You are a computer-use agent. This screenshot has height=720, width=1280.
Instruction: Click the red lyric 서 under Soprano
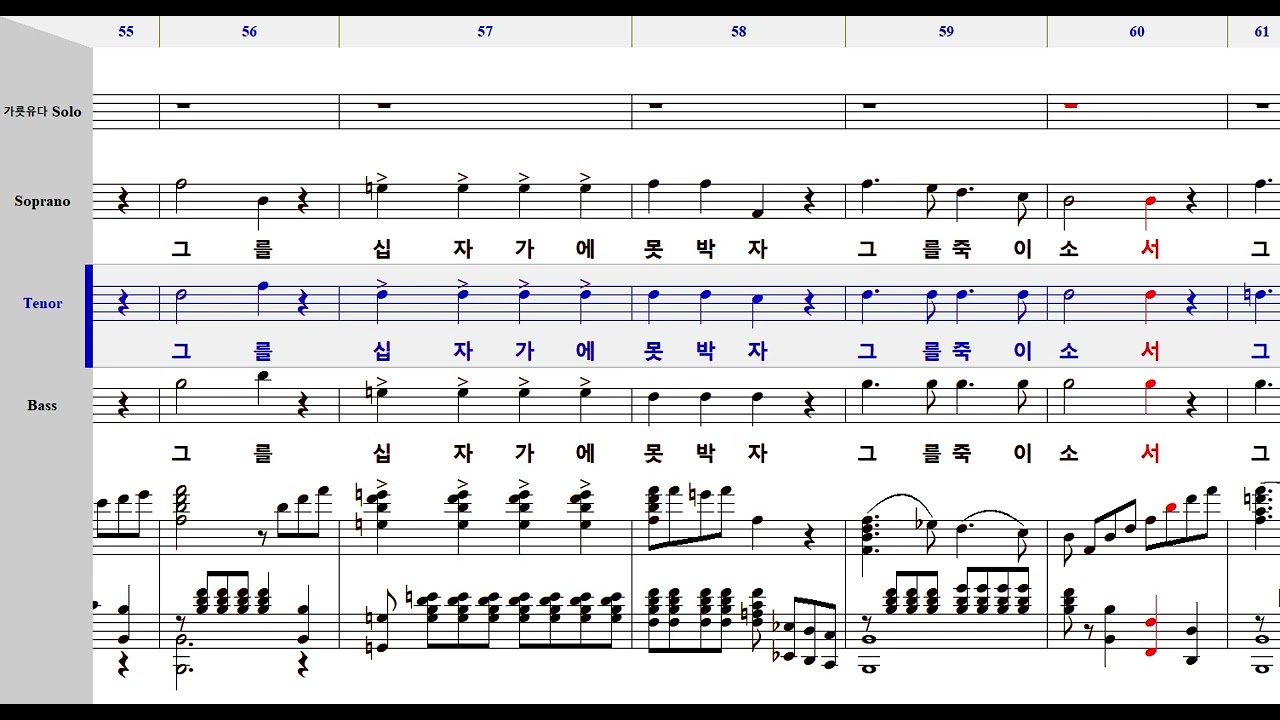click(x=1151, y=249)
